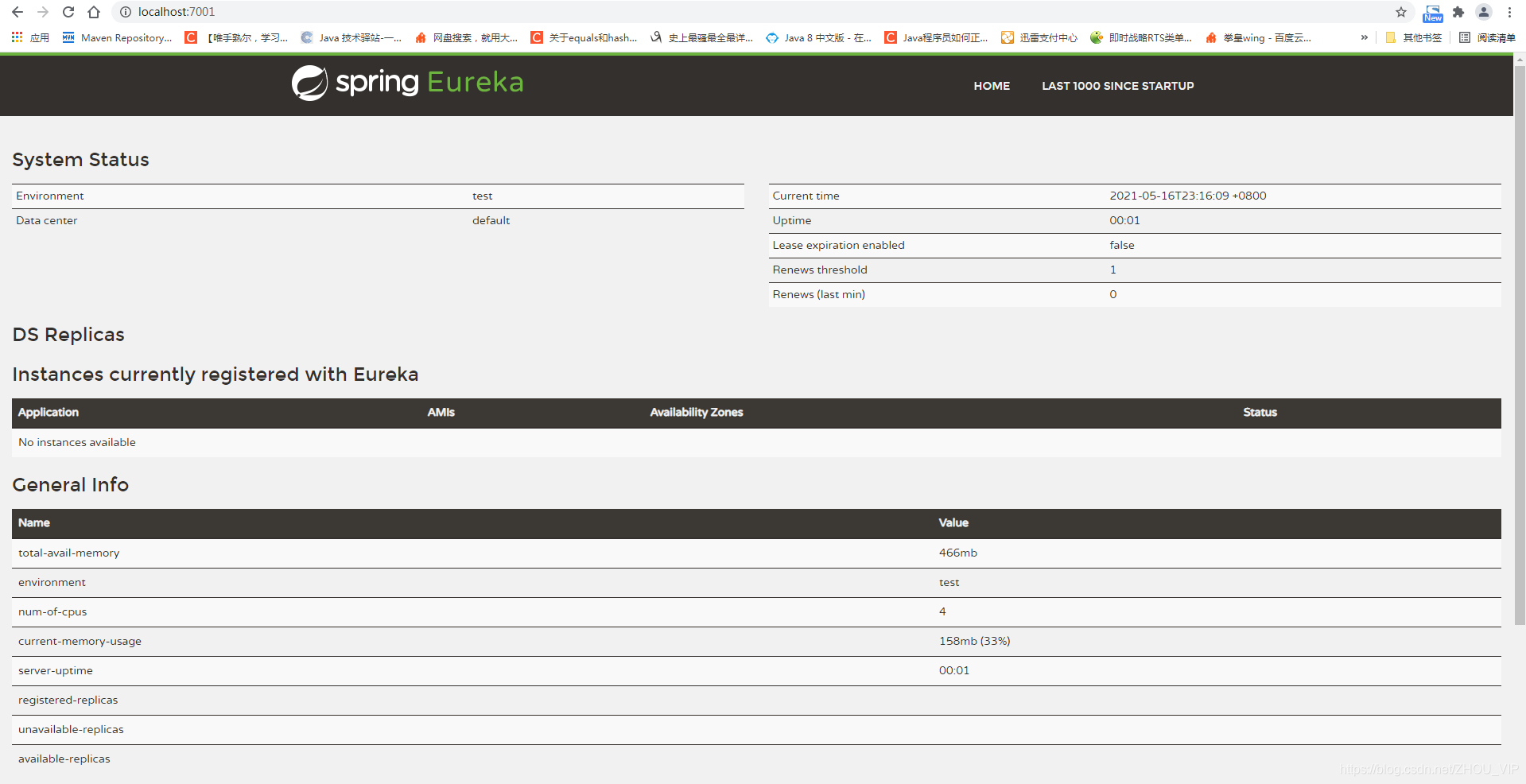
Task: Click the 'Data center' label
Action: [47, 220]
